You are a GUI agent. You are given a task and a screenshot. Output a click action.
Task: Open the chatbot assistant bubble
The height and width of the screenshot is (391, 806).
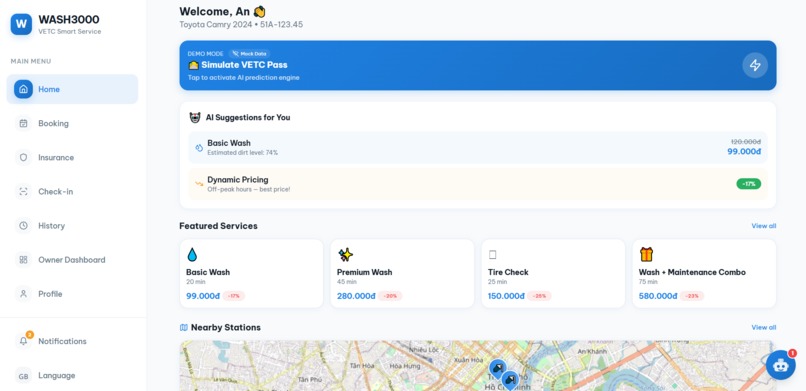tap(780, 365)
